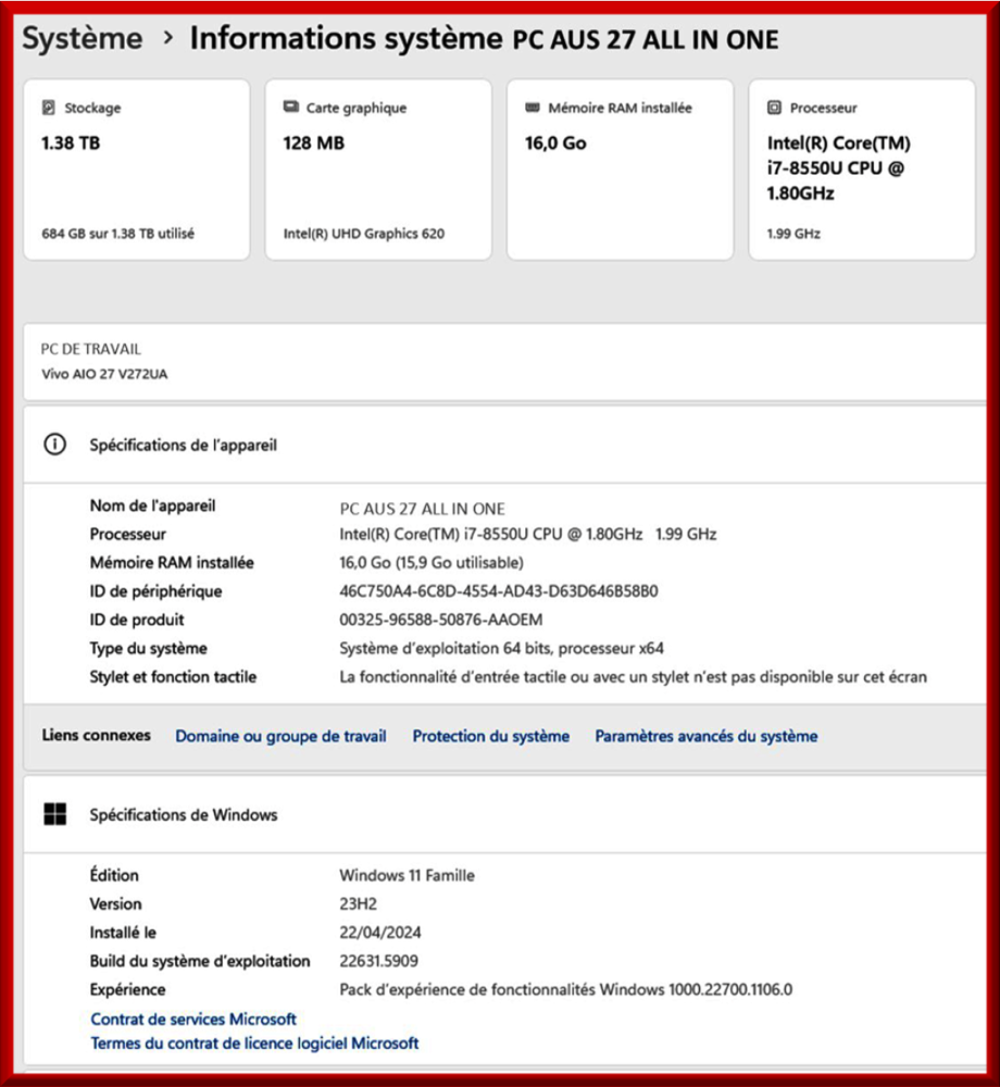Select install date 22/04/2024
The image size is (1000, 1087).
pos(380,932)
